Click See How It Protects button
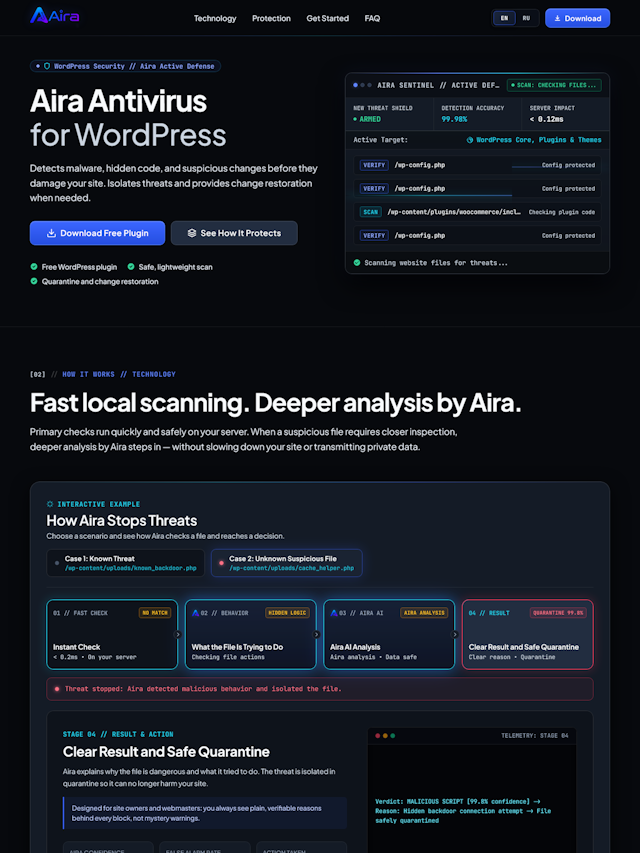Screen dimensions: 640x853 (x=234, y=233)
